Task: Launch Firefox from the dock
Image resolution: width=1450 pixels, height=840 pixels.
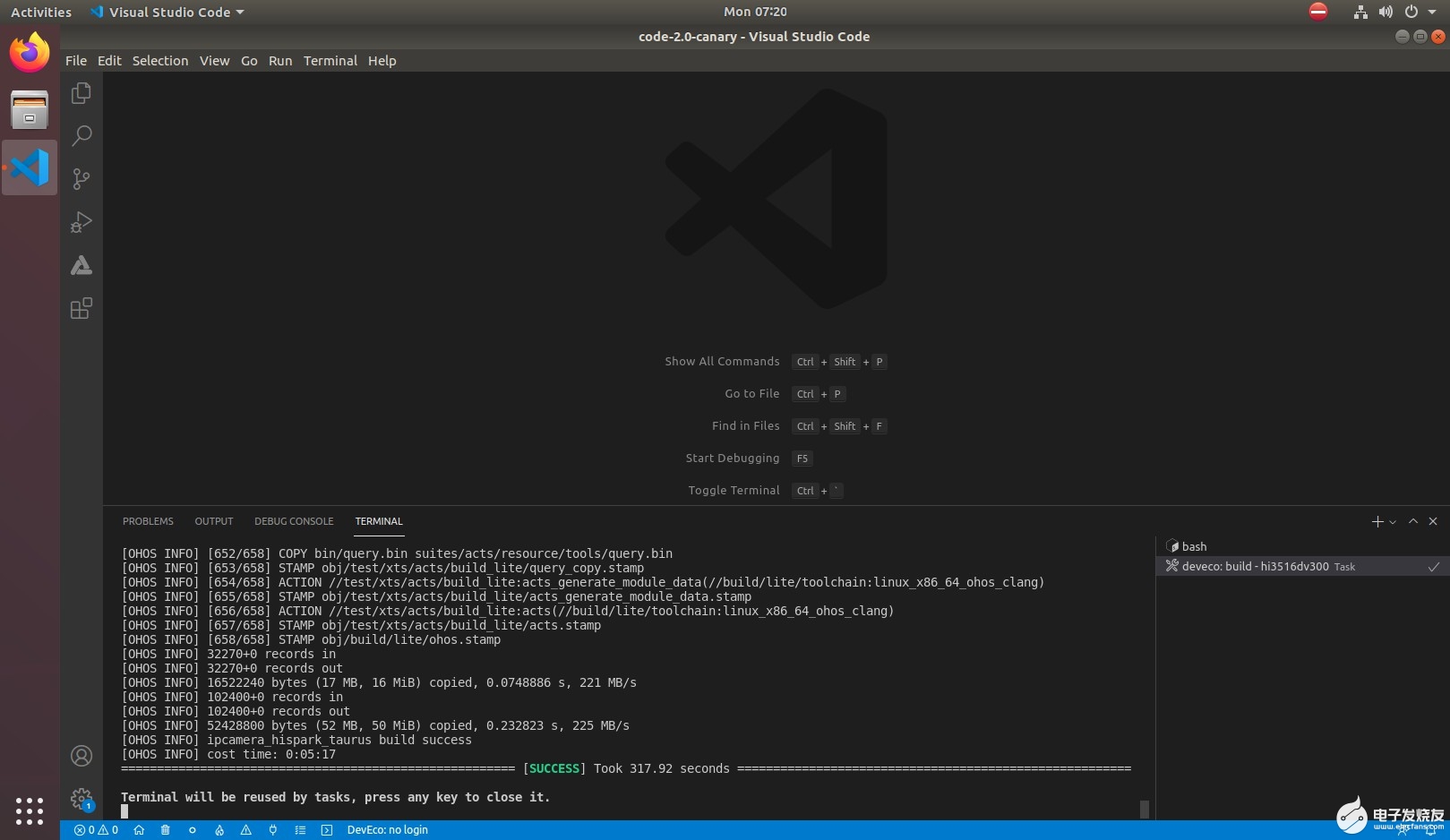Action: pos(30,54)
